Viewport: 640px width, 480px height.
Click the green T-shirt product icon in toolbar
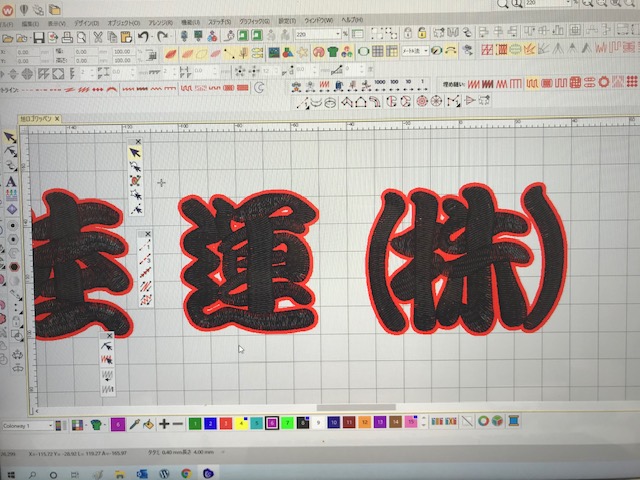pyautogui.click(x=333, y=51)
